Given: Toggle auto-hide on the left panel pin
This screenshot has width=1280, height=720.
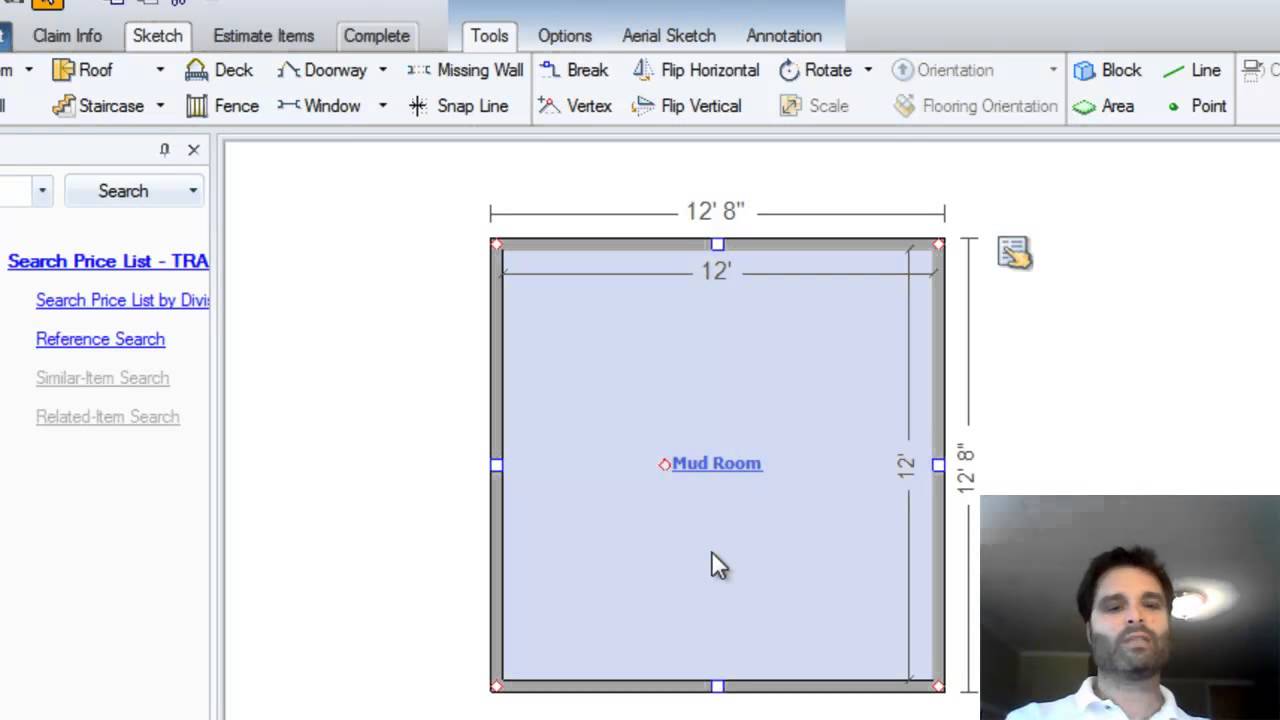Looking at the screenshot, I should (165, 149).
